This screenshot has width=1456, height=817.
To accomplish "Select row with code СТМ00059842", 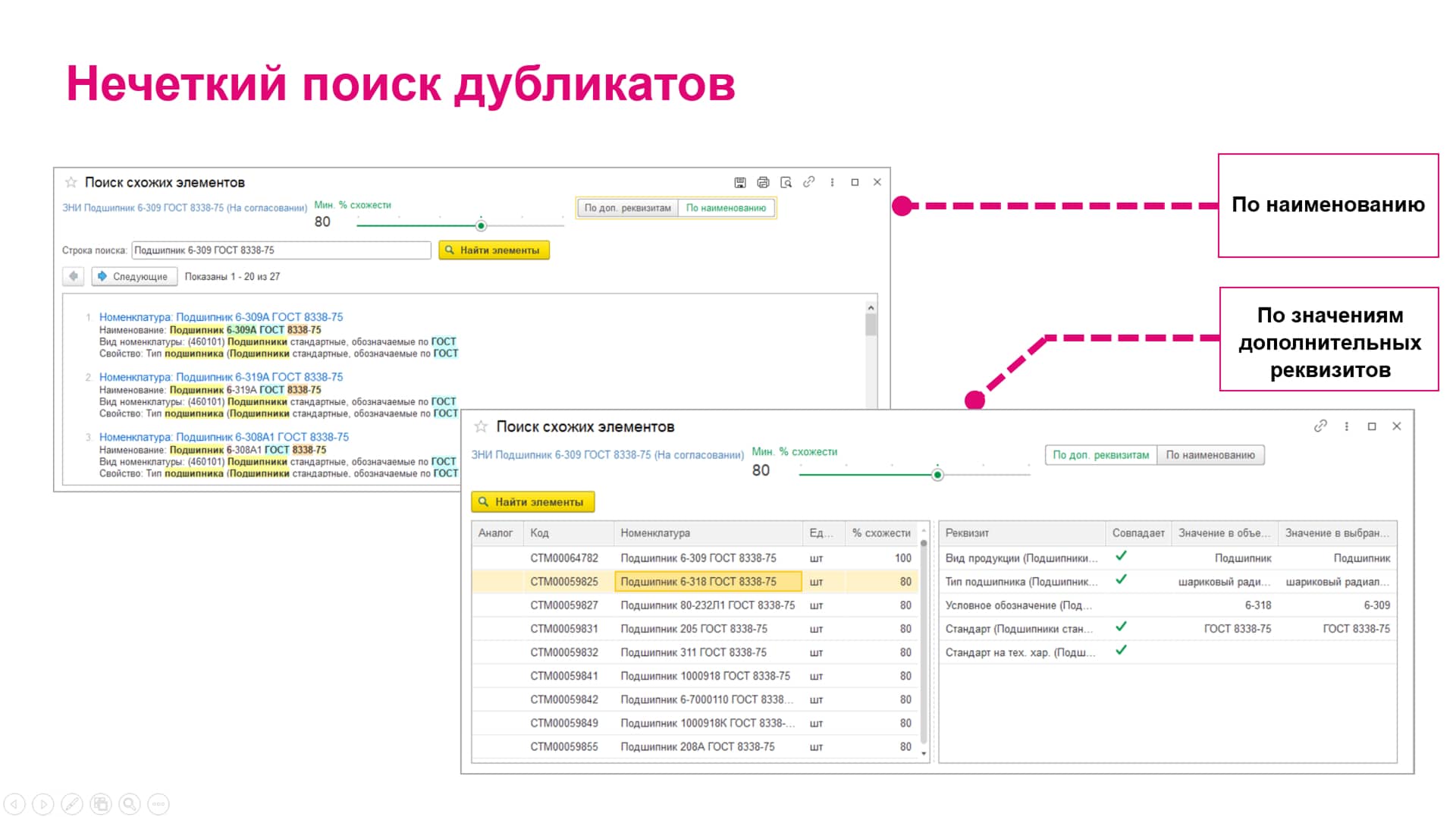I will 695,699.
